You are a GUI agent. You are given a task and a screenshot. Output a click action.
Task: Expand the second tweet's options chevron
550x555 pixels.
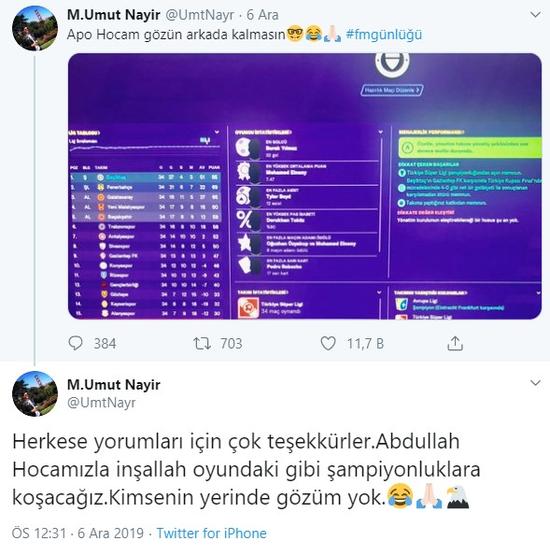pos(535,383)
